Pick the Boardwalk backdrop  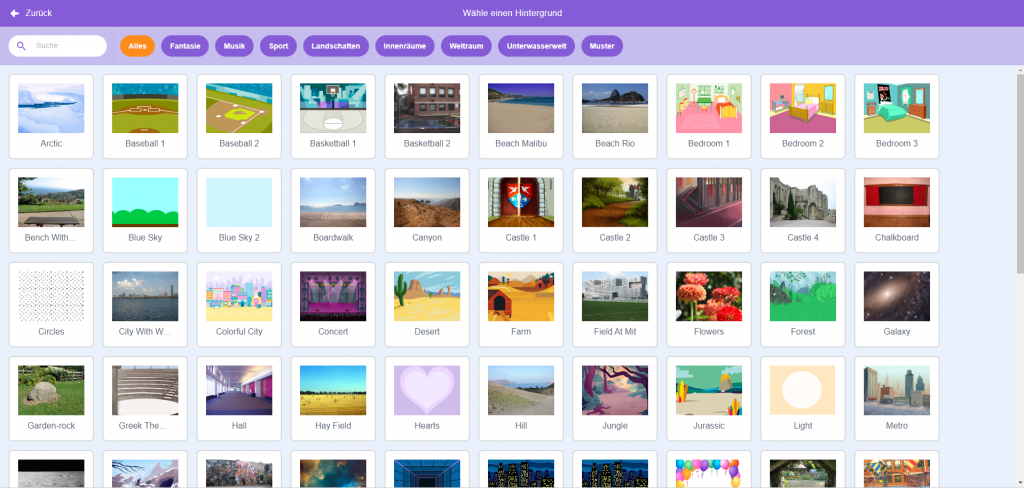tap(333, 210)
